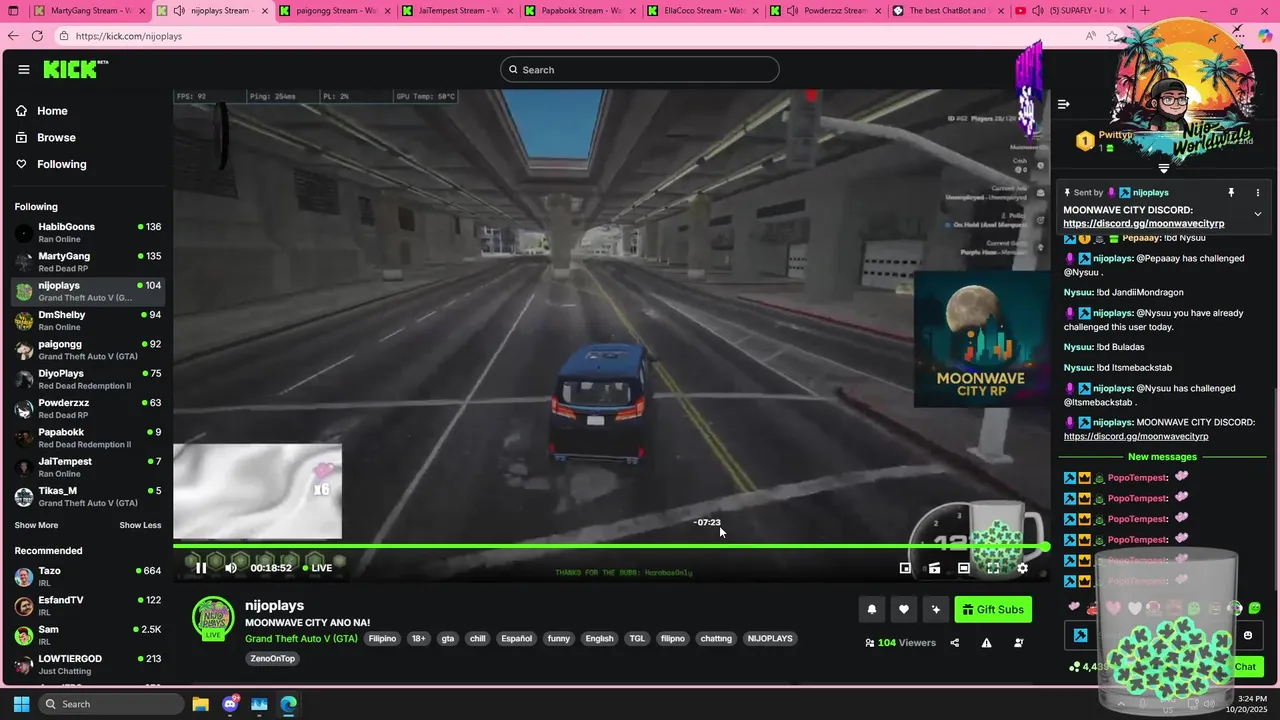Expand the pinned message chevron
This screenshot has width=1280, height=720.
(1258, 214)
